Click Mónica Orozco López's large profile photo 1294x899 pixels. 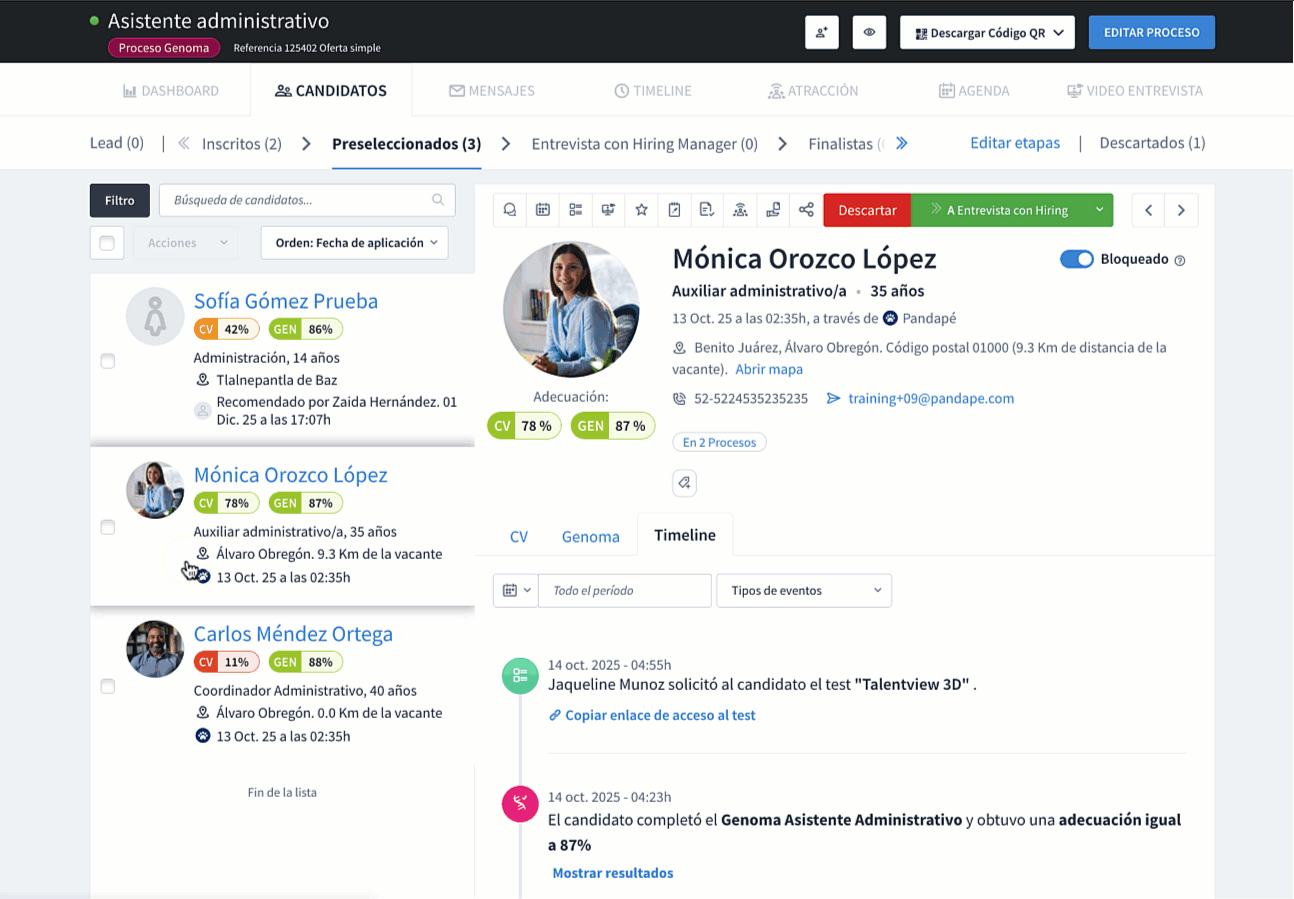pos(571,309)
